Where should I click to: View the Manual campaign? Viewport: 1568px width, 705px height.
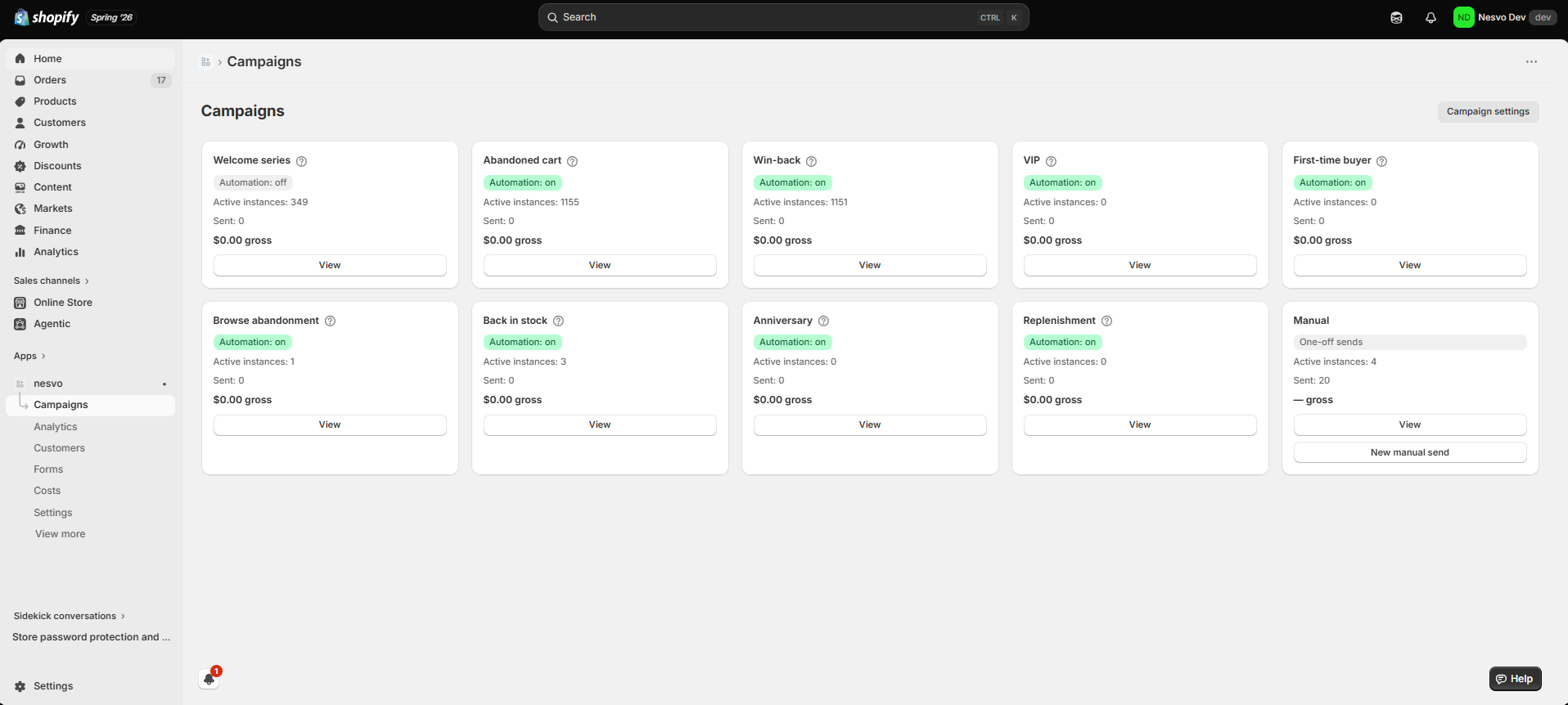pos(1410,424)
